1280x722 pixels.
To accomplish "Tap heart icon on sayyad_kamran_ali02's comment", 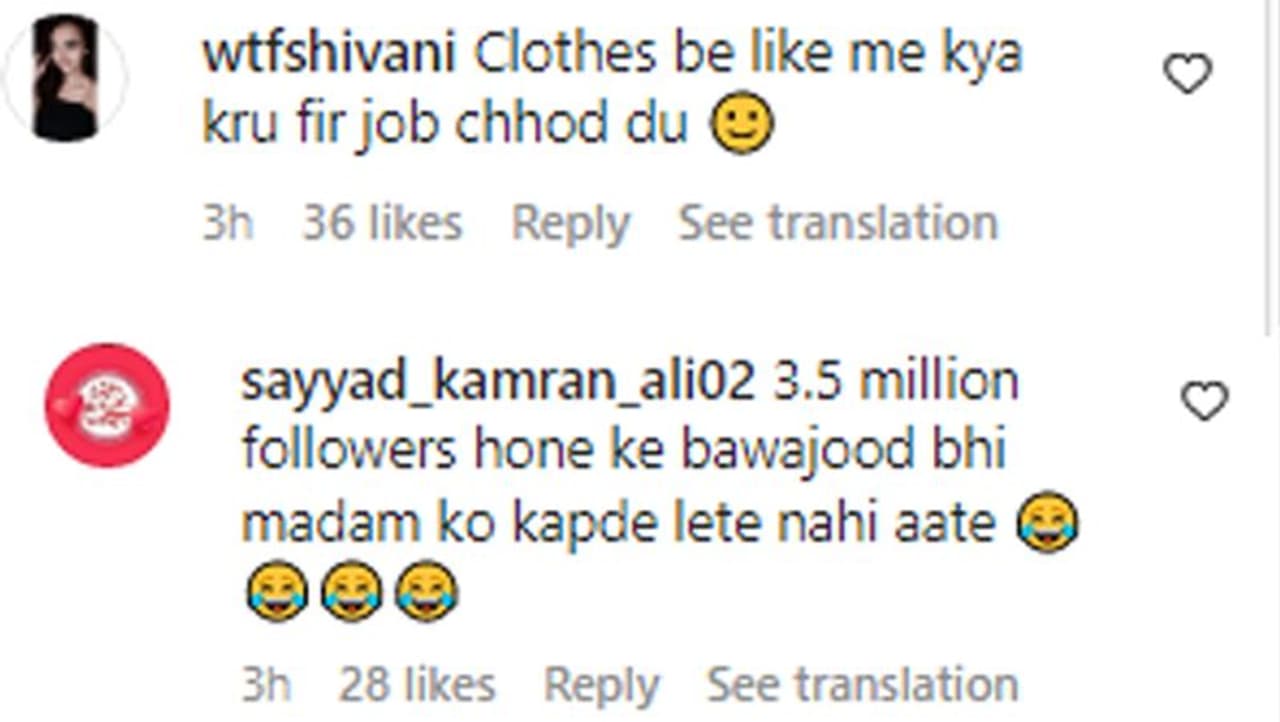I will (1204, 402).
